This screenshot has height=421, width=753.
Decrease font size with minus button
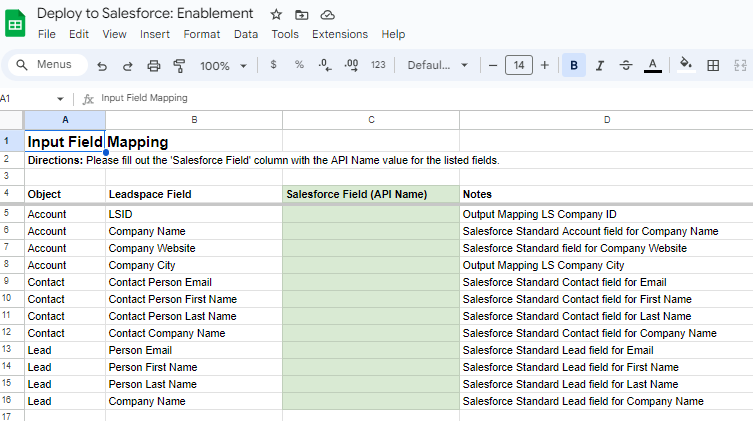[x=493, y=65]
